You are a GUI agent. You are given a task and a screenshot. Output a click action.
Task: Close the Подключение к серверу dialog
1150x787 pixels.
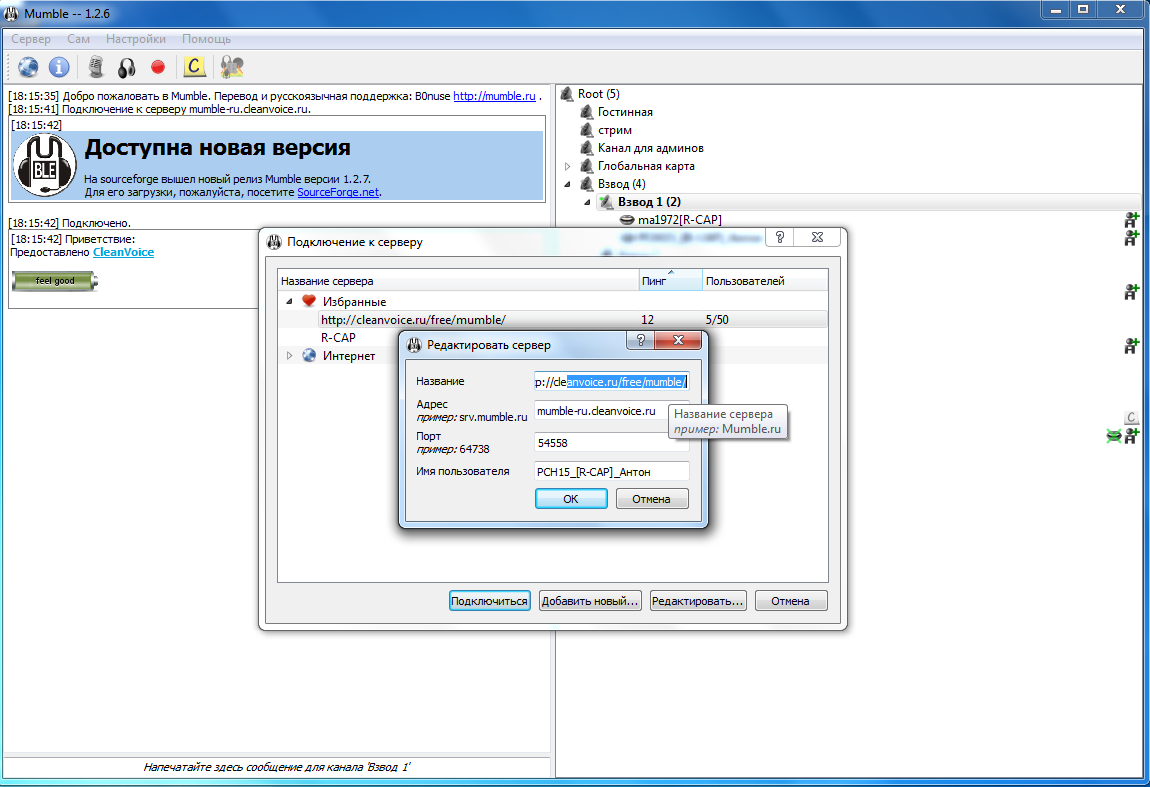pos(818,237)
